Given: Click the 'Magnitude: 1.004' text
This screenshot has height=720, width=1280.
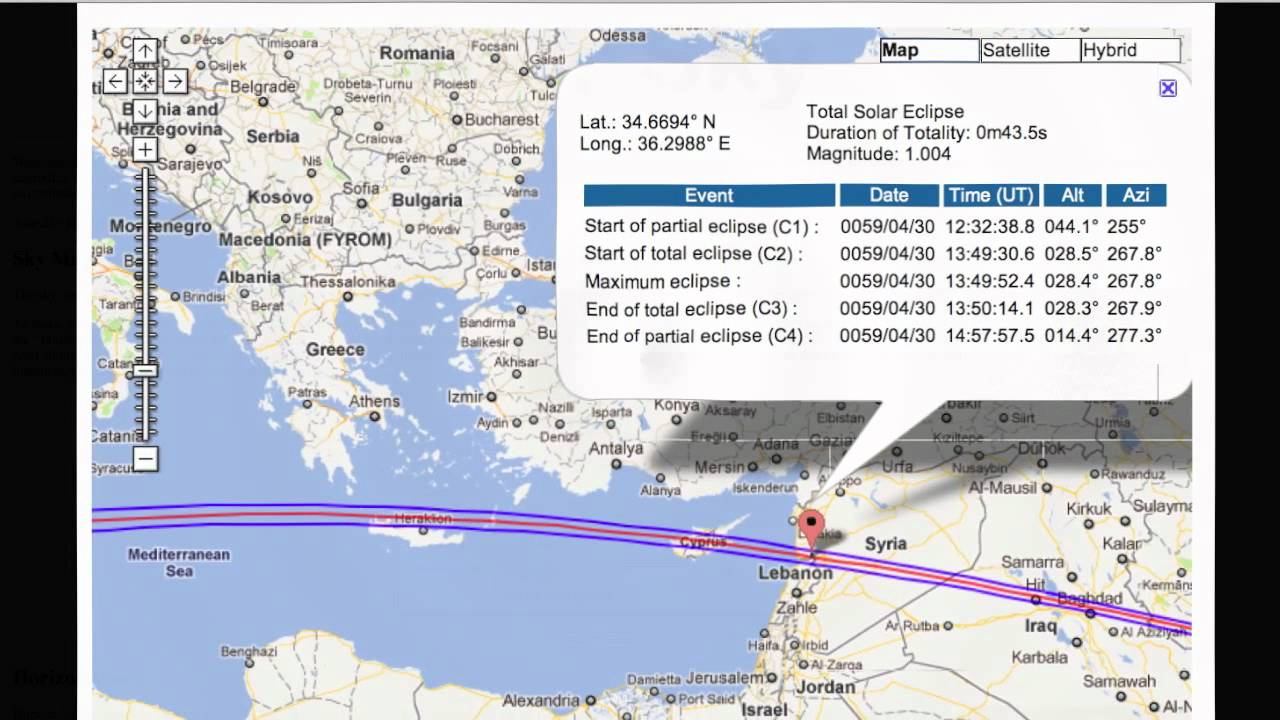Looking at the screenshot, I should (879, 154).
